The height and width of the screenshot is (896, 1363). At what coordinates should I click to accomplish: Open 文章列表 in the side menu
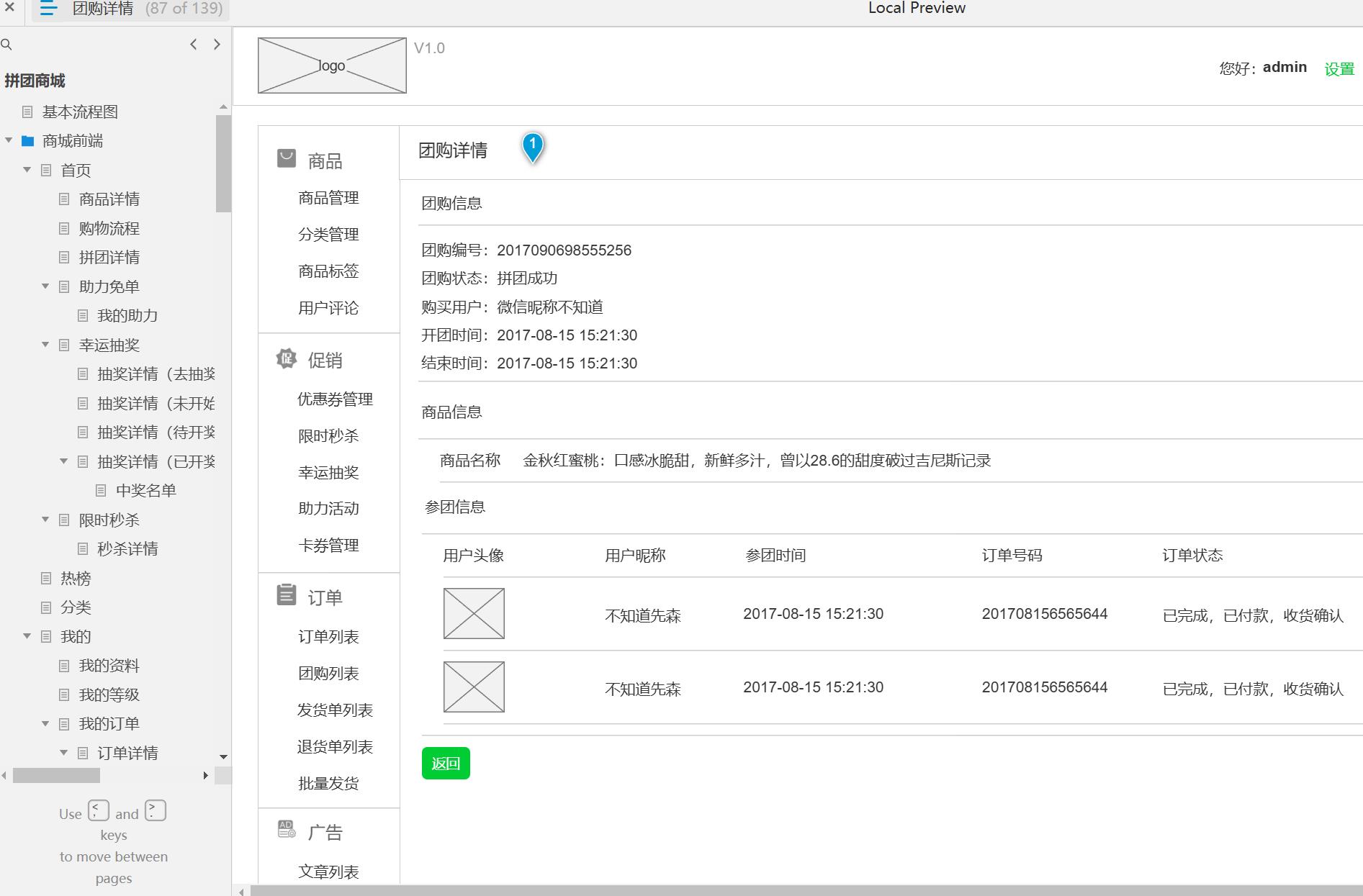pyautogui.click(x=328, y=872)
